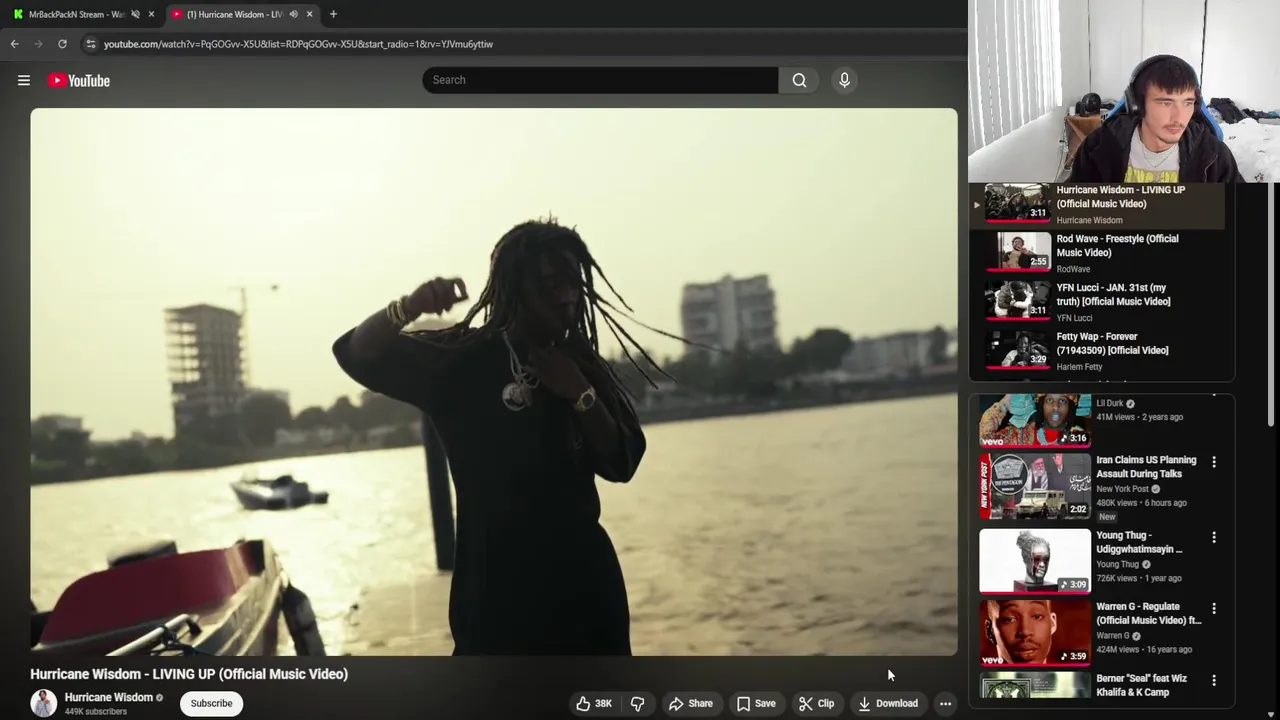Close the Hurricane Wisdom YouTube tab
This screenshot has height=720, width=1280.
(x=309, y=14)
